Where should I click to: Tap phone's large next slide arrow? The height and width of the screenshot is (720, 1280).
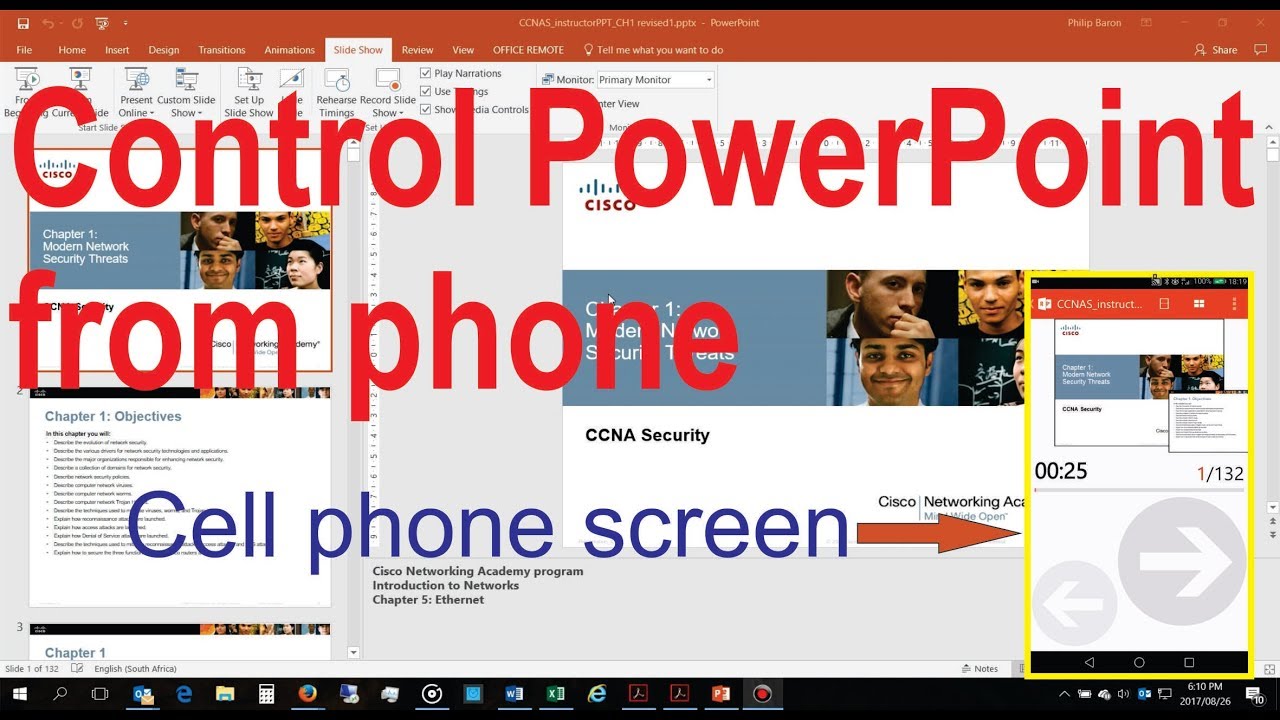click(1181, 561)
